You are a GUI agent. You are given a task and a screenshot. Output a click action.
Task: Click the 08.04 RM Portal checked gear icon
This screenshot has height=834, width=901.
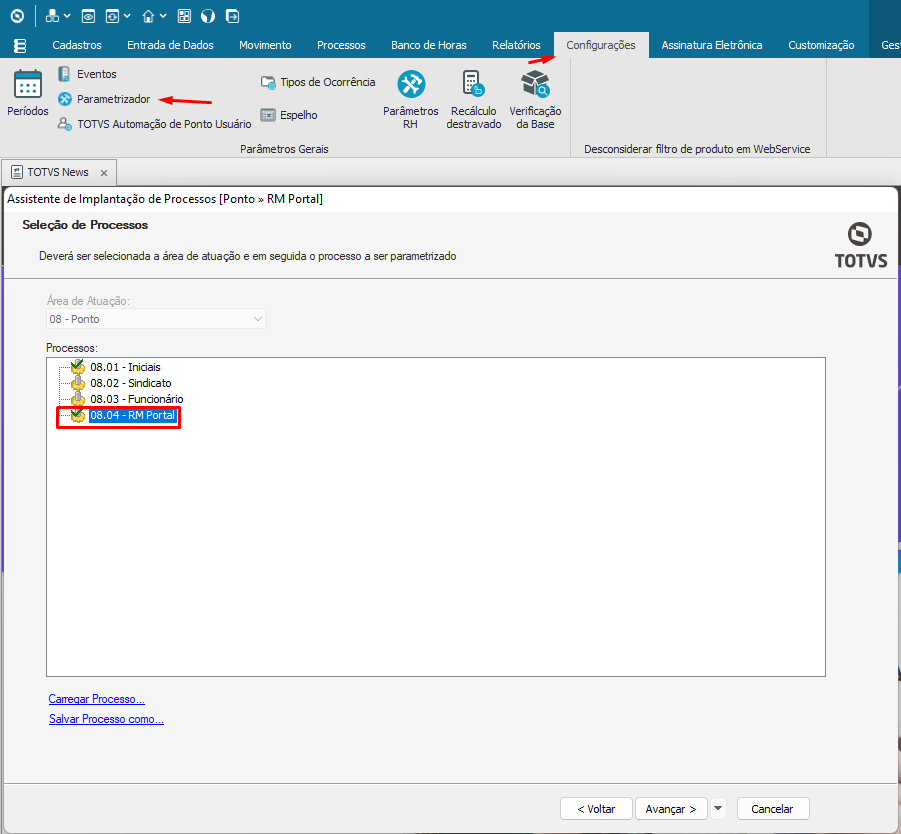78,415
